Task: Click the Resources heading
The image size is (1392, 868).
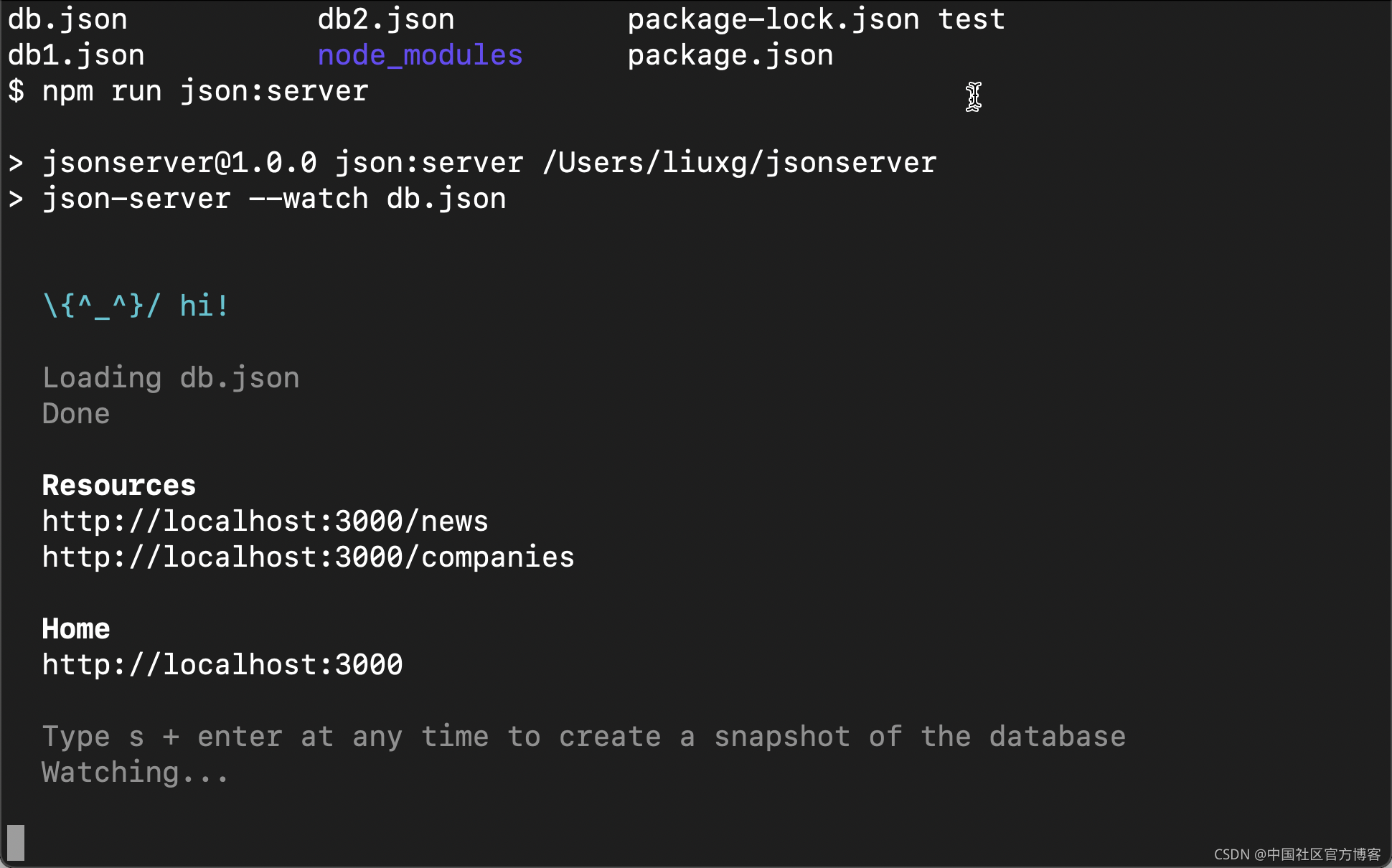Action: [x=118, y=486]
